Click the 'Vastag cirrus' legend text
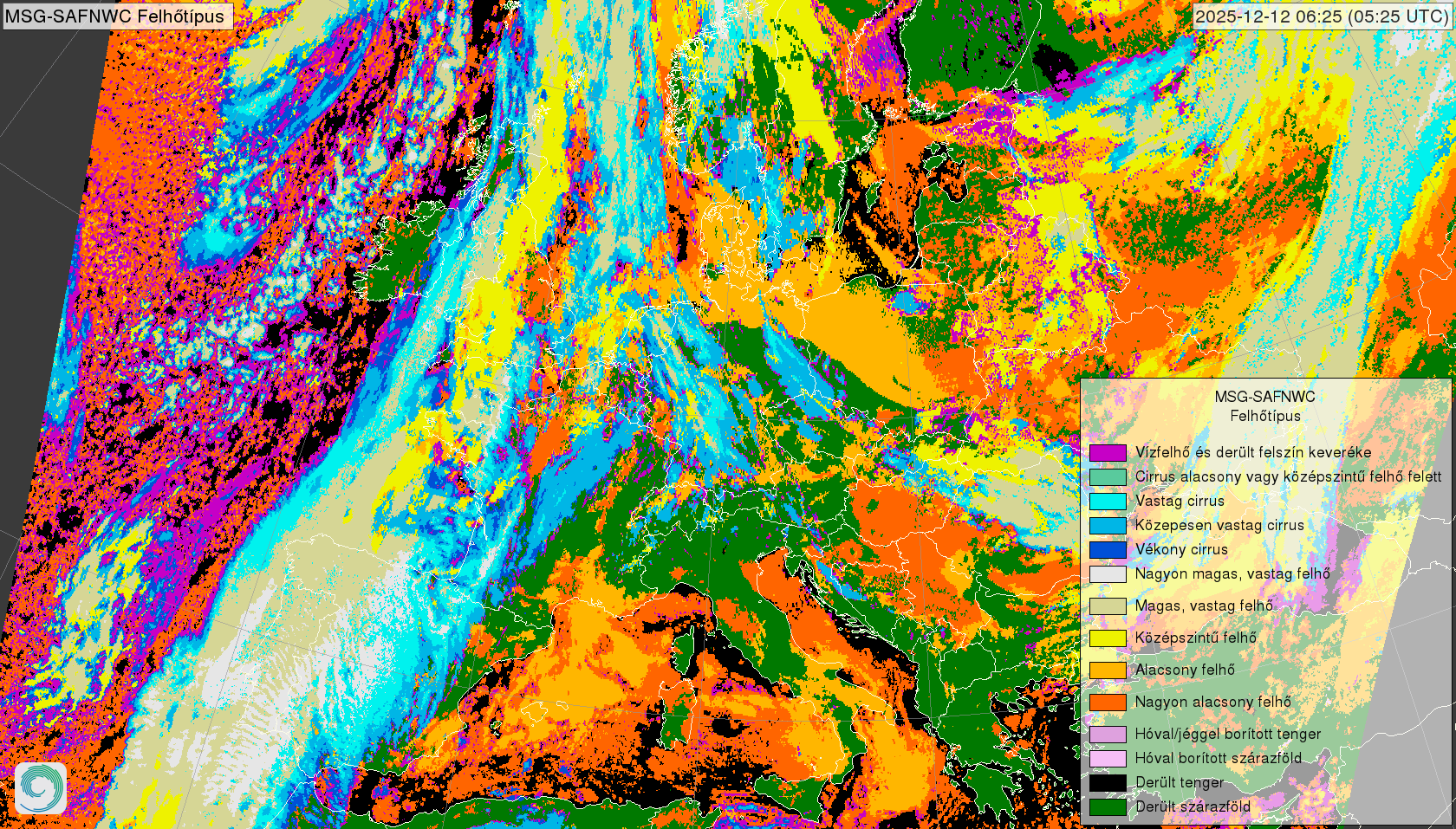 click(1180, 501)
